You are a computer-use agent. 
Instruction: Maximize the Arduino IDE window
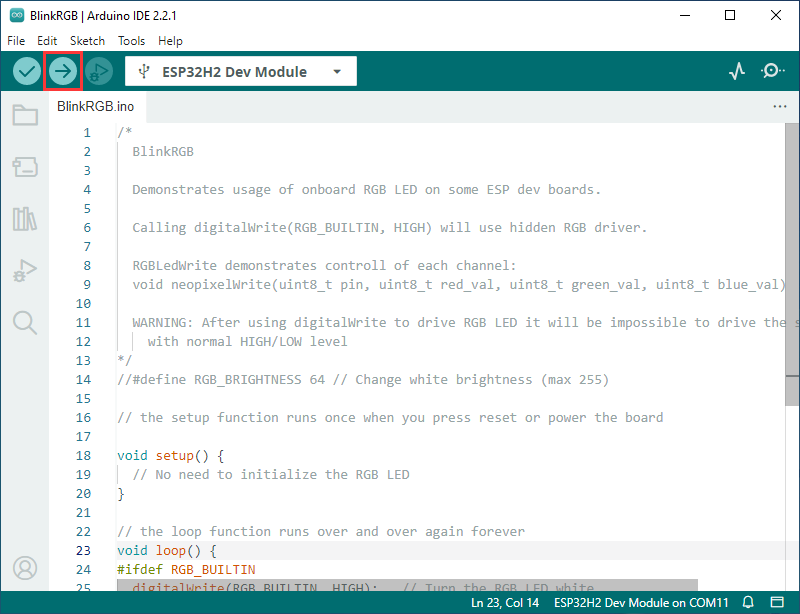730,15
